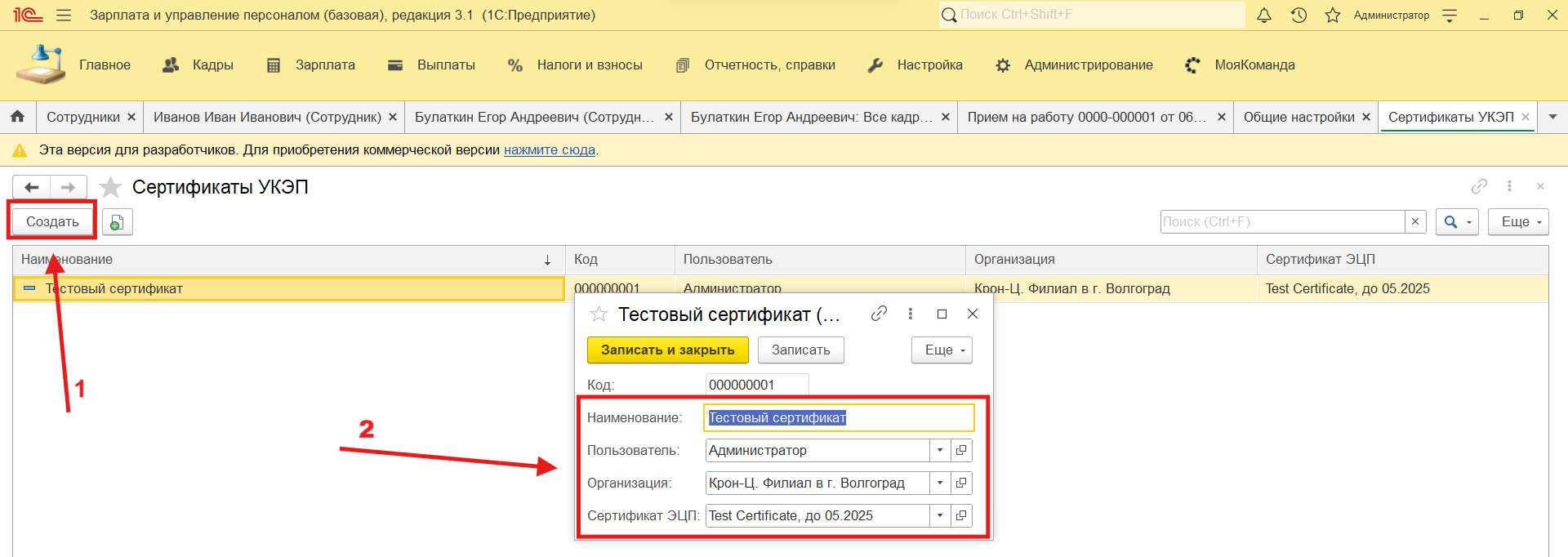Get link icon in Тестовый сертификат dialog

(879, 314)
